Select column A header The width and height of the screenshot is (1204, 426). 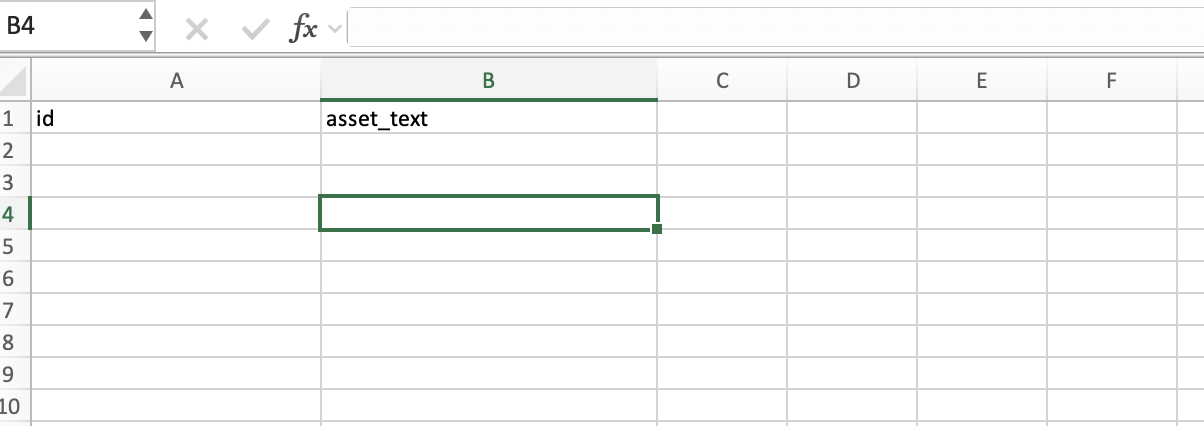click(176, 82)
